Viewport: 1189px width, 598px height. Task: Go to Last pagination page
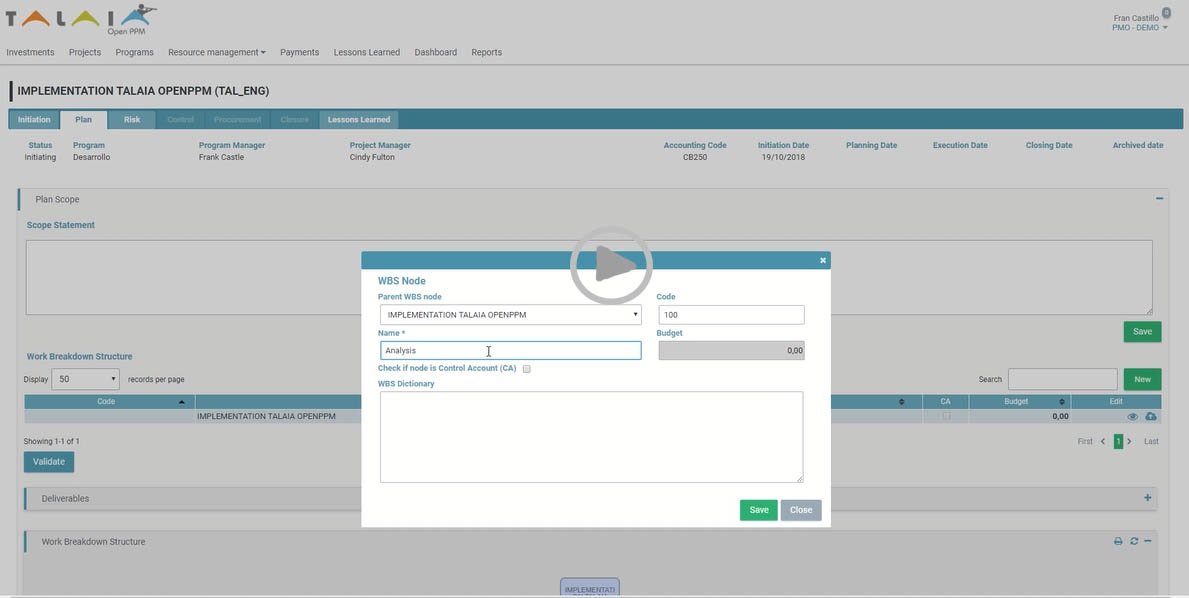point(1151,441)
